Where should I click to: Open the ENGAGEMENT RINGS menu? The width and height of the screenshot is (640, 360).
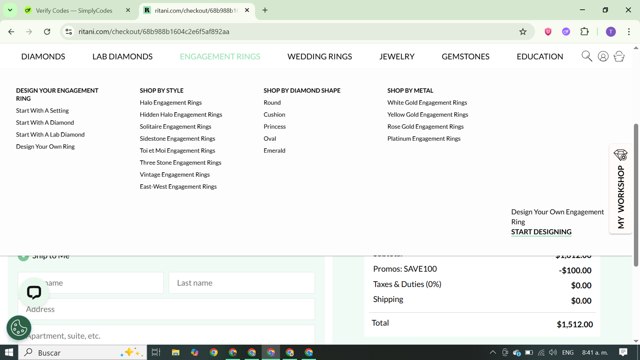220,56
